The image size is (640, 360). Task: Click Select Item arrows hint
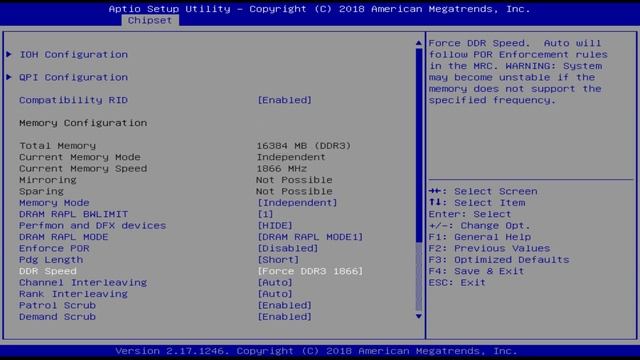pyautogui.click(x=477, y=203)
